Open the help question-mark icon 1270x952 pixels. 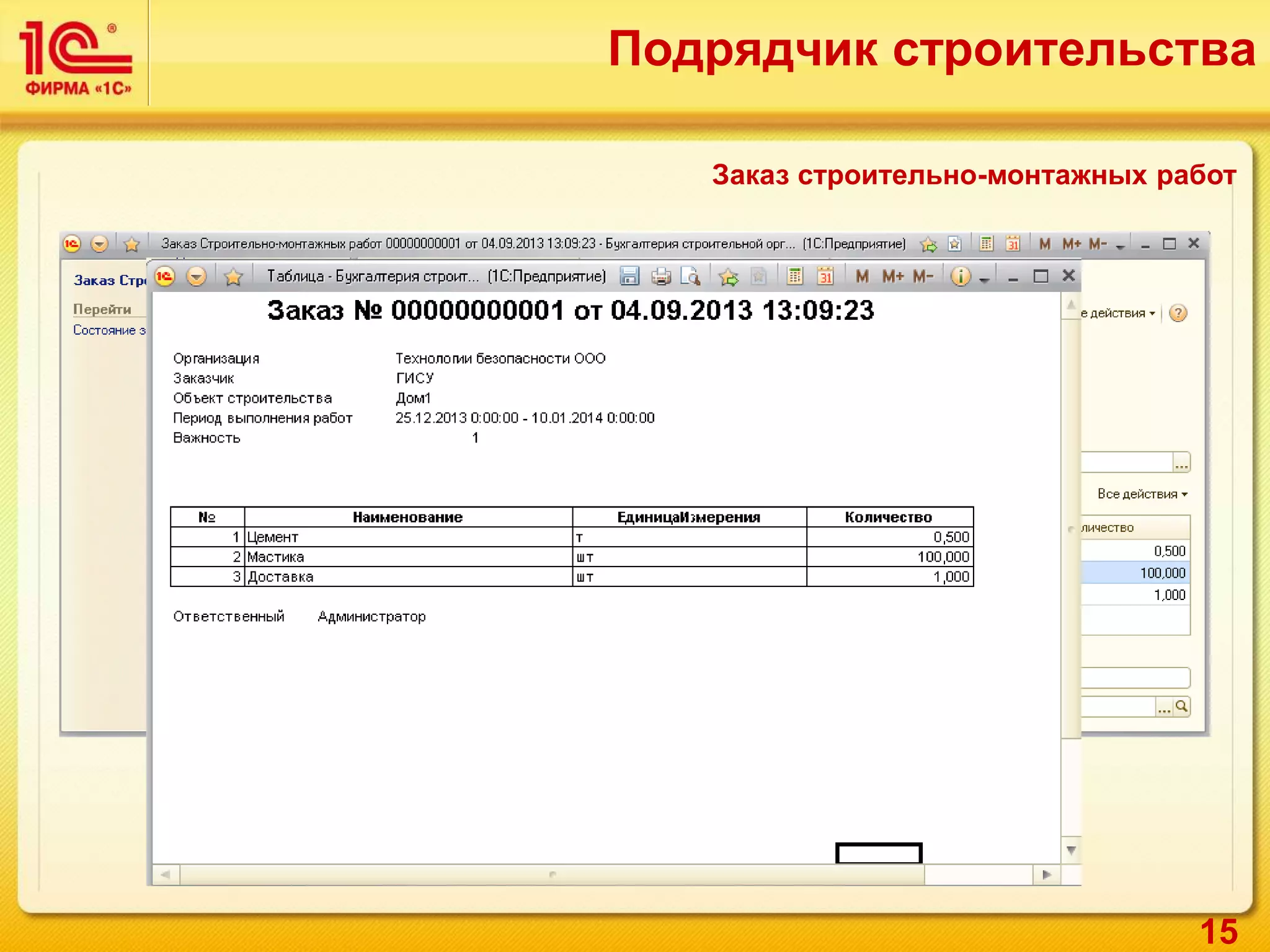[x=1178, y=313]
